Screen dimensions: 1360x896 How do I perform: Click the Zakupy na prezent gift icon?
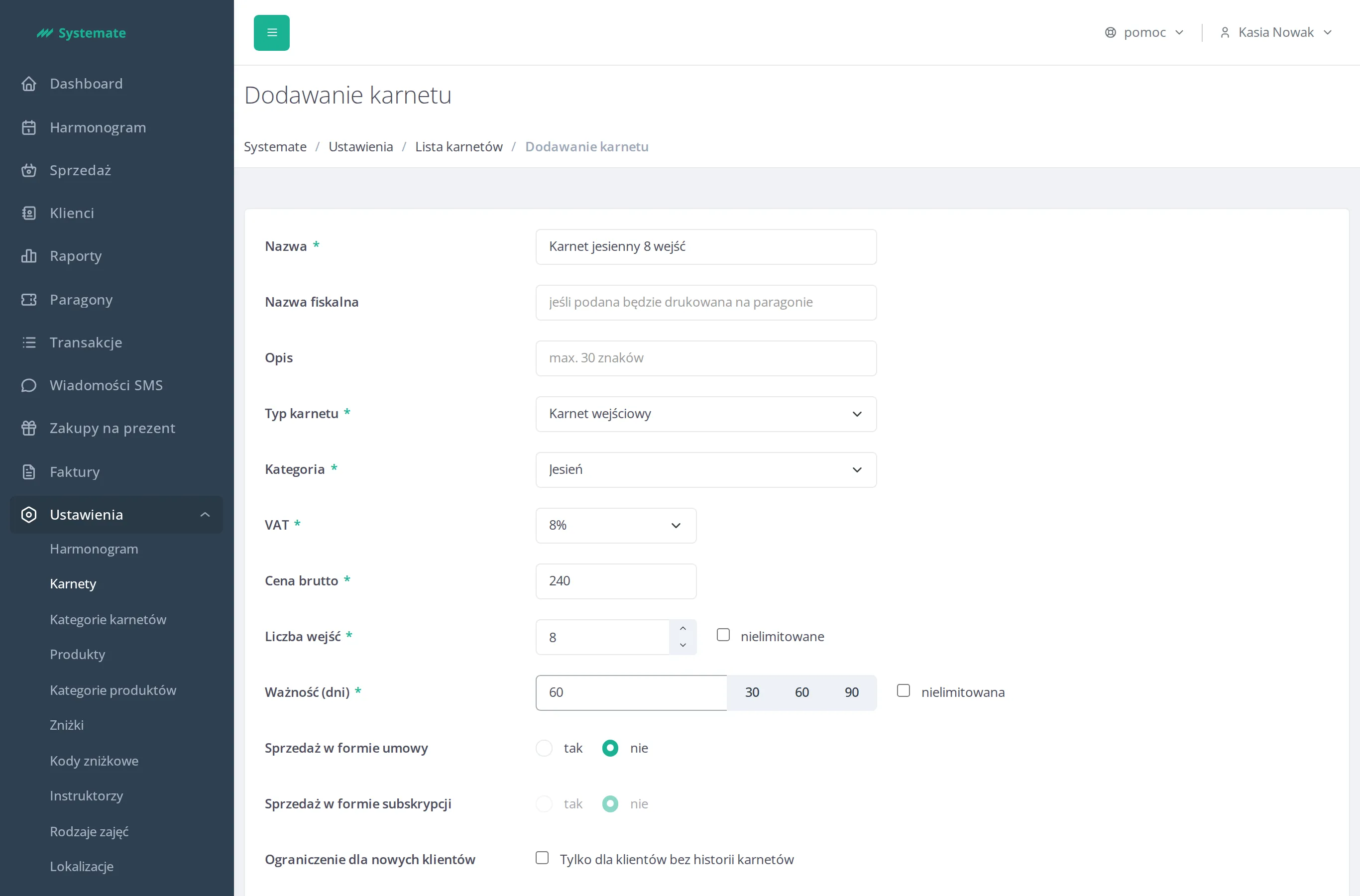click(x=28, y=428)
